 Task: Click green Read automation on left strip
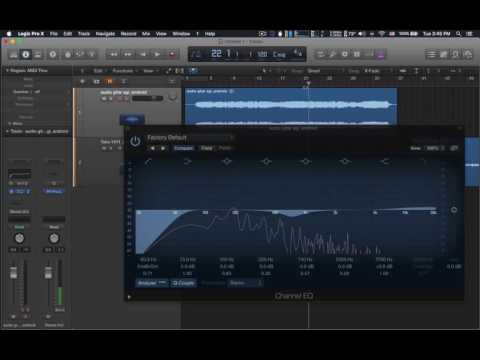[20, 227]
